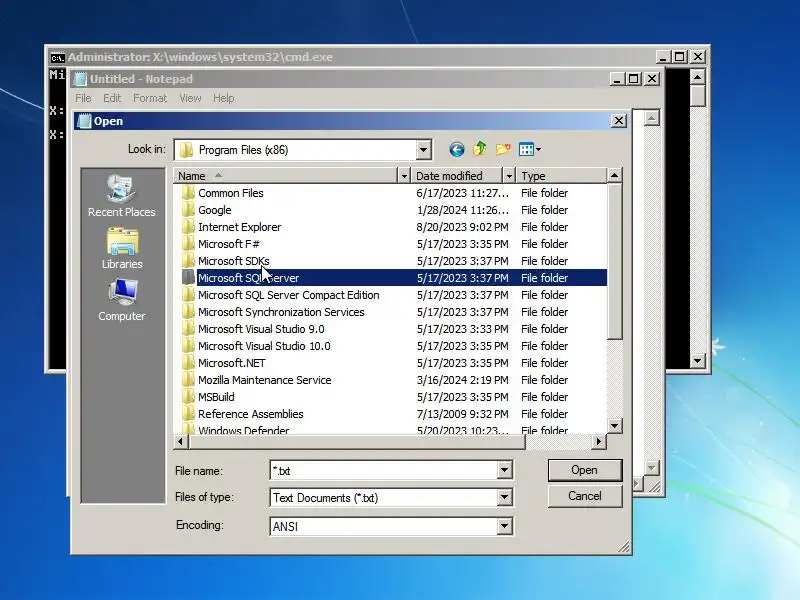
Task: Click the file list scroll right arrow
Action: click(x=599, y=442)
